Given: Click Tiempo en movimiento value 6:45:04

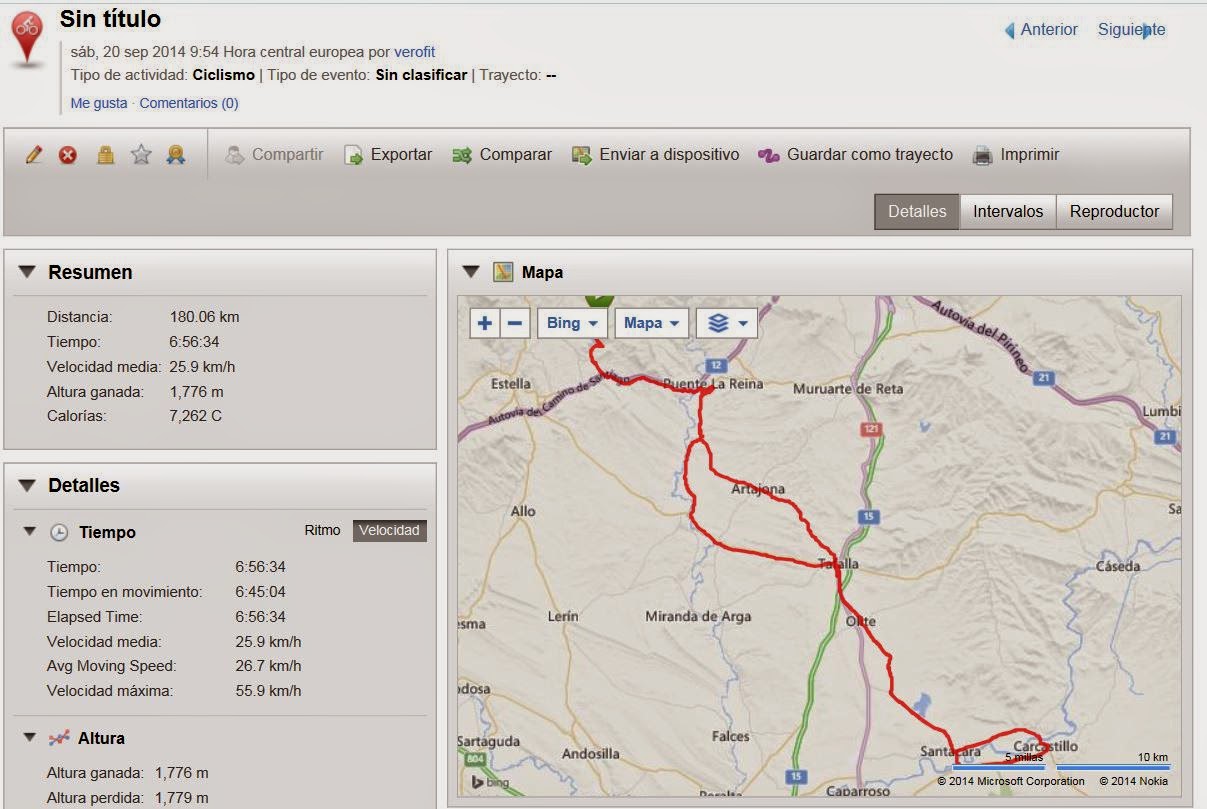Looking at the screenshot, I should (261, 592).
